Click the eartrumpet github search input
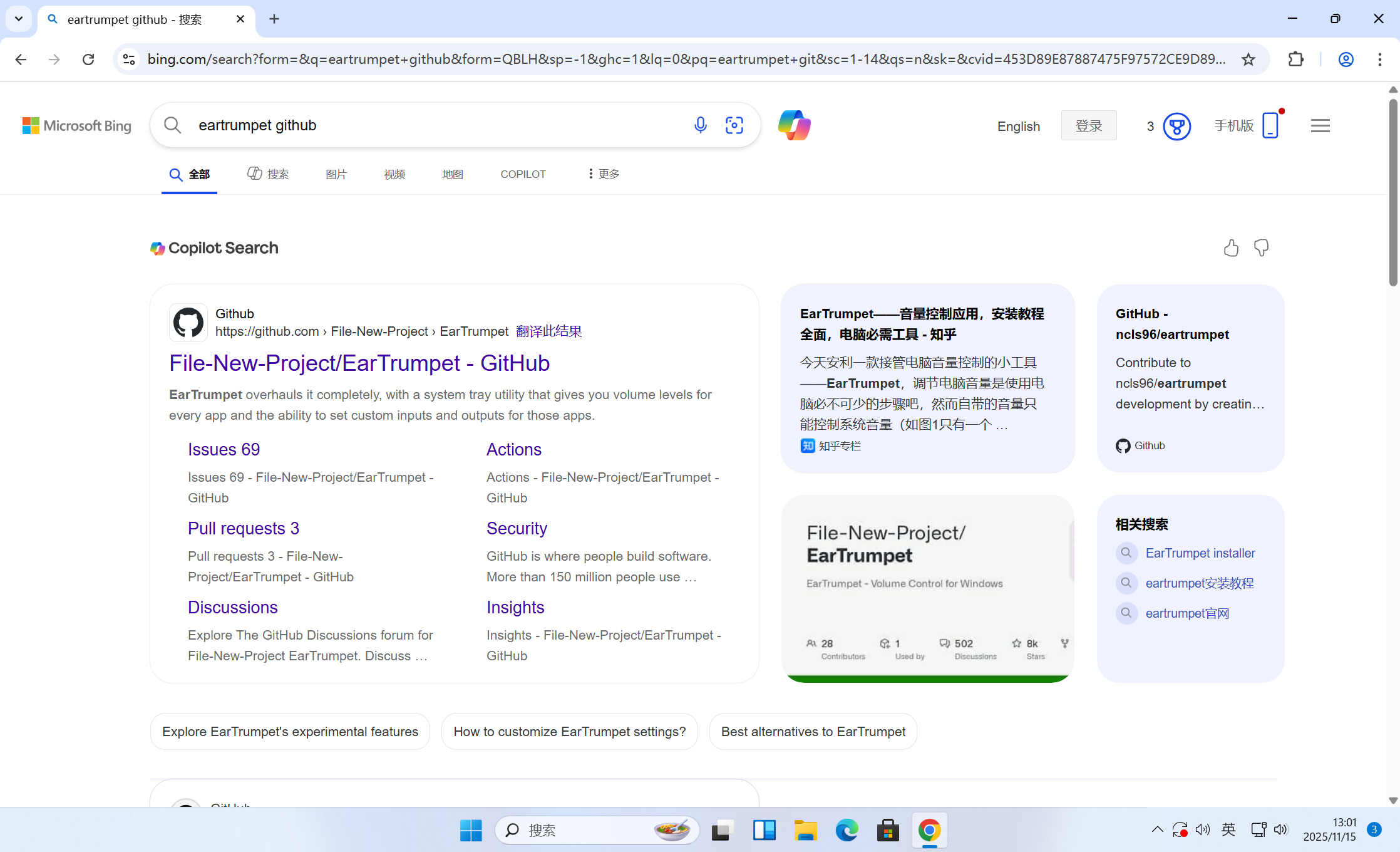 [x=438, y=125]
